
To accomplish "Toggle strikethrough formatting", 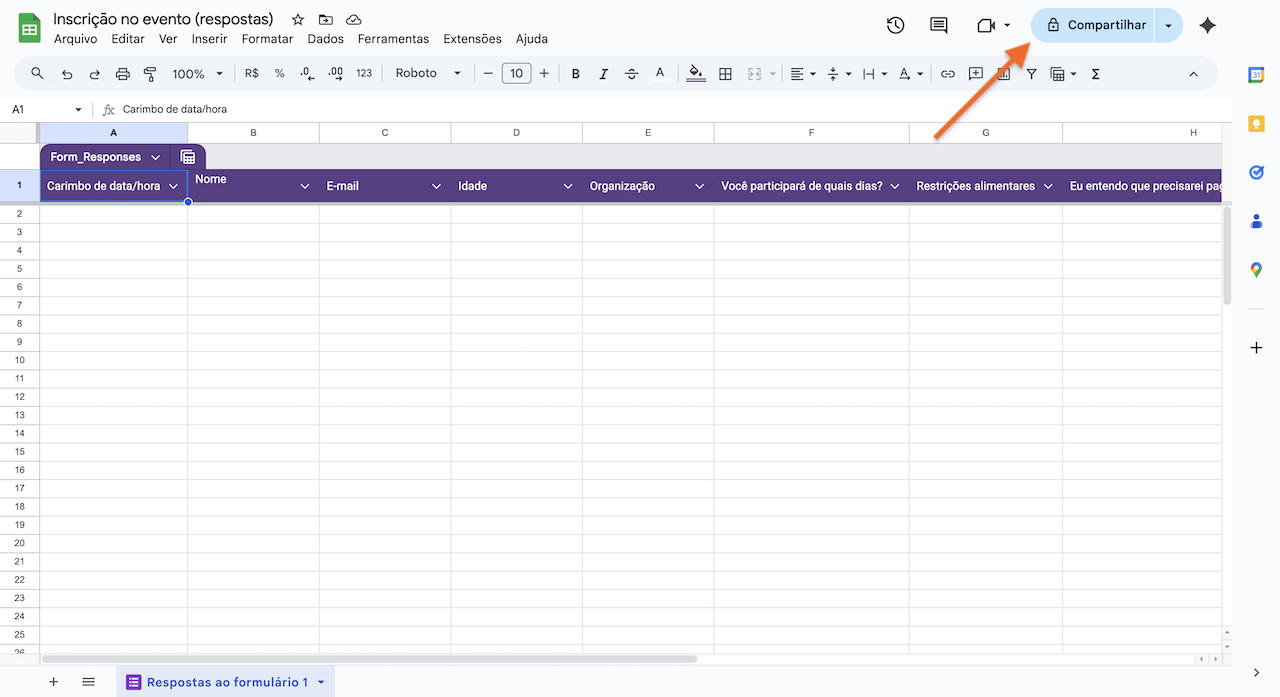I will (x=631, y=73).
